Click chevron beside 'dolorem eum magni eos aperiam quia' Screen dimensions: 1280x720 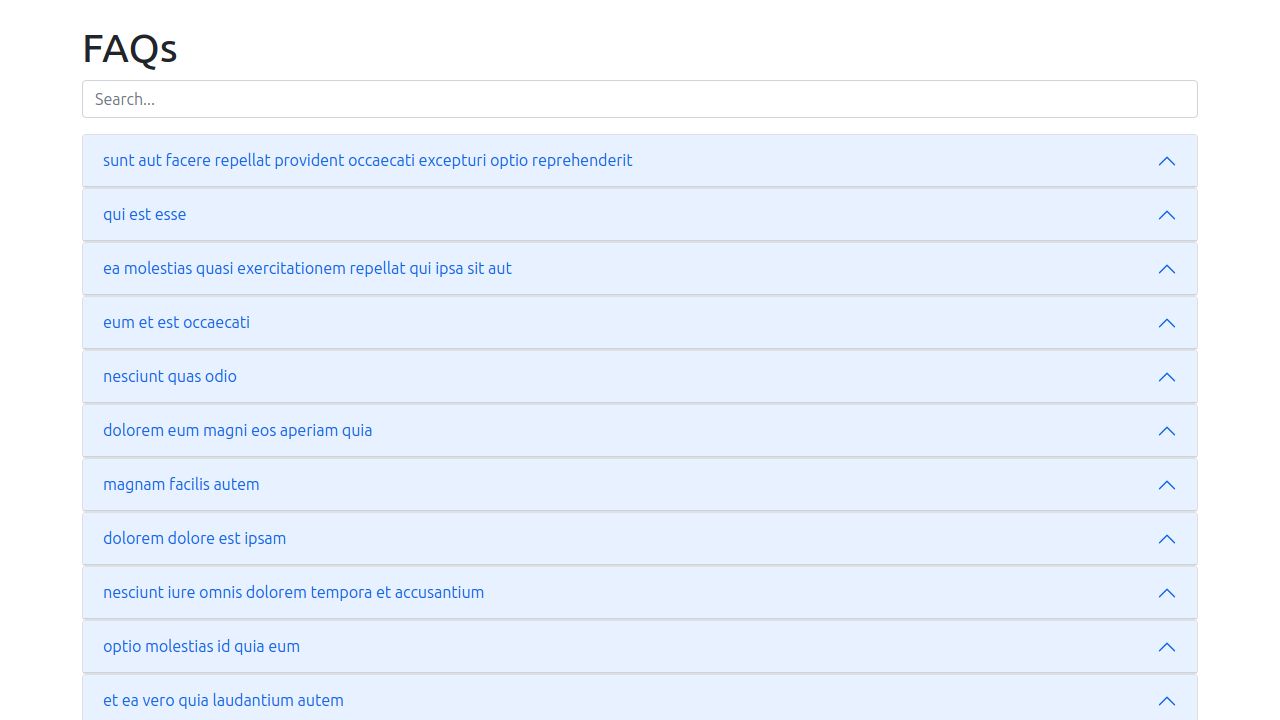(1167, 431)
